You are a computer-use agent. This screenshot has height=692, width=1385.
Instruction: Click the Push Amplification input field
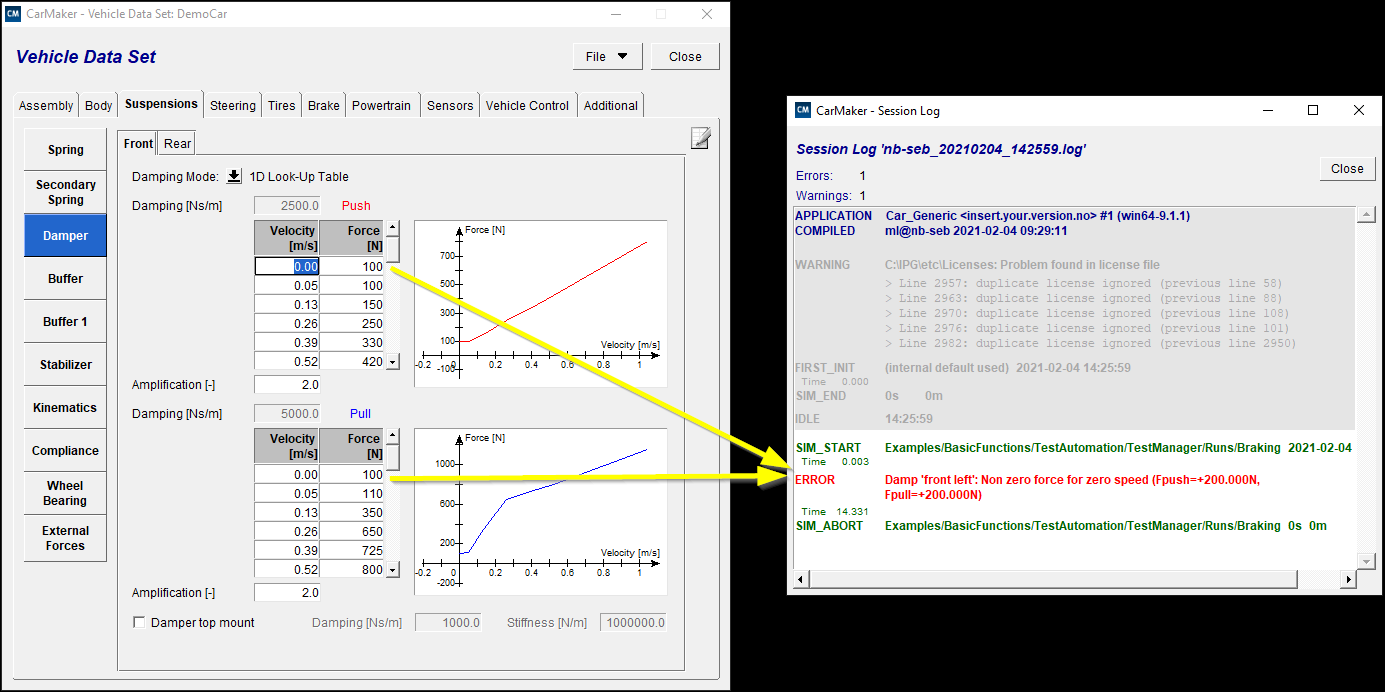pos(287,385)
